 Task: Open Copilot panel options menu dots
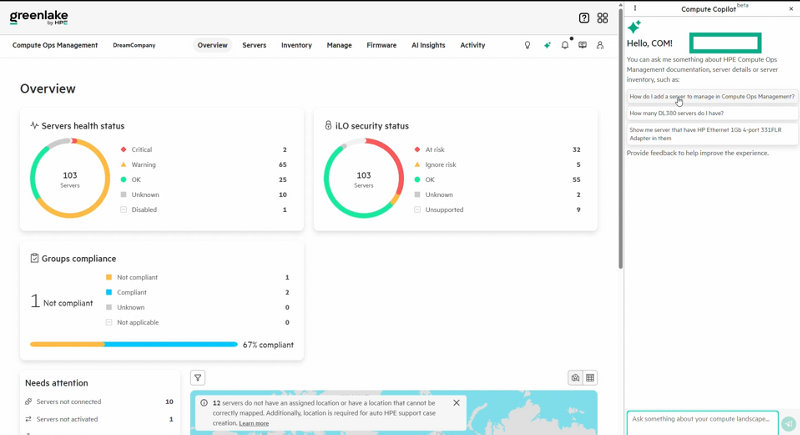pos(635,8)
